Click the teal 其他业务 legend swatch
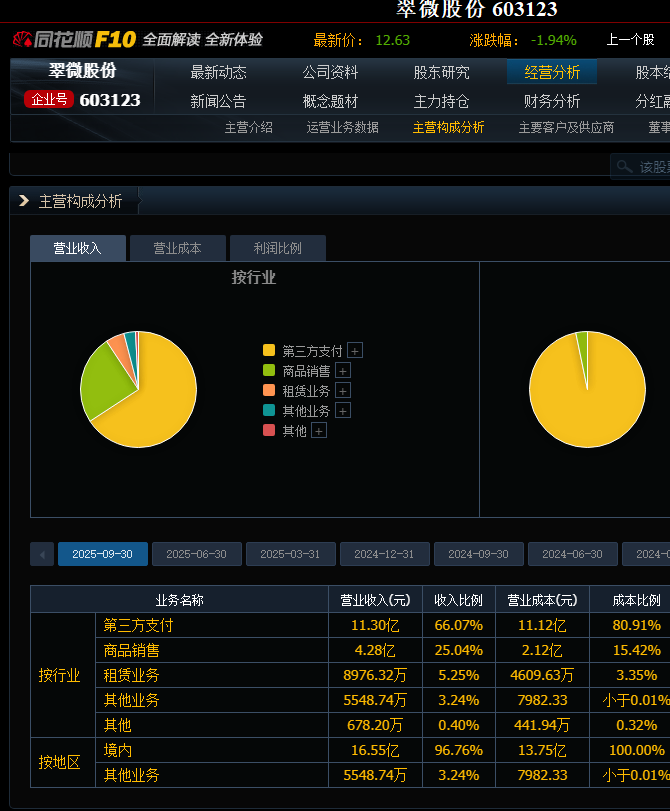670x811 pixels. pyautogui.click(x=269, y=410)
